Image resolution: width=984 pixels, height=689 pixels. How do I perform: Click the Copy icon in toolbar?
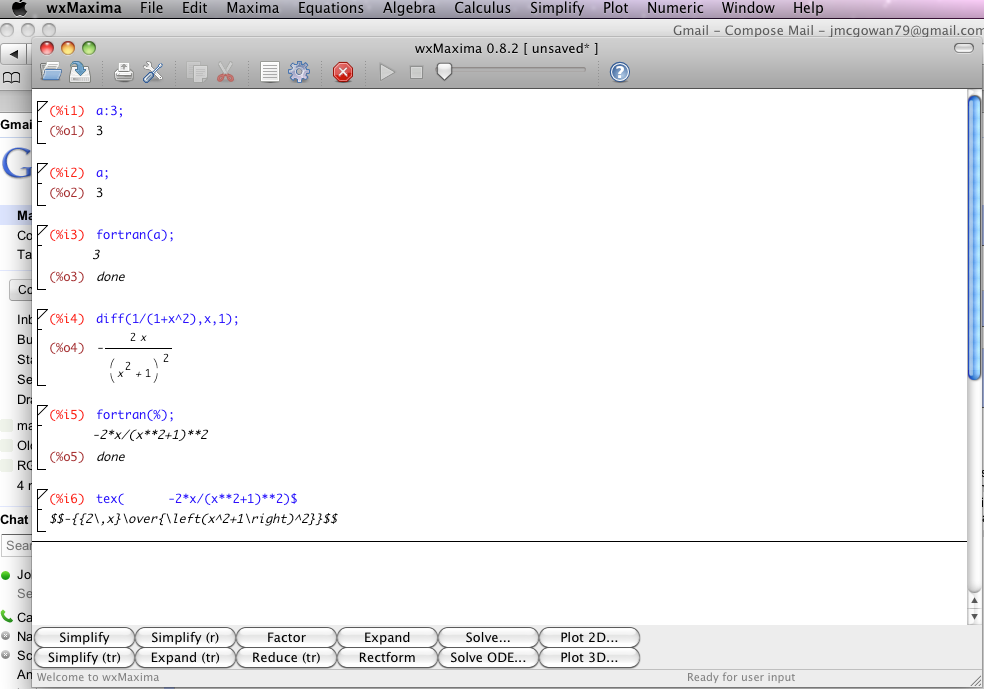pyautogui.click(x=197, y=72)
